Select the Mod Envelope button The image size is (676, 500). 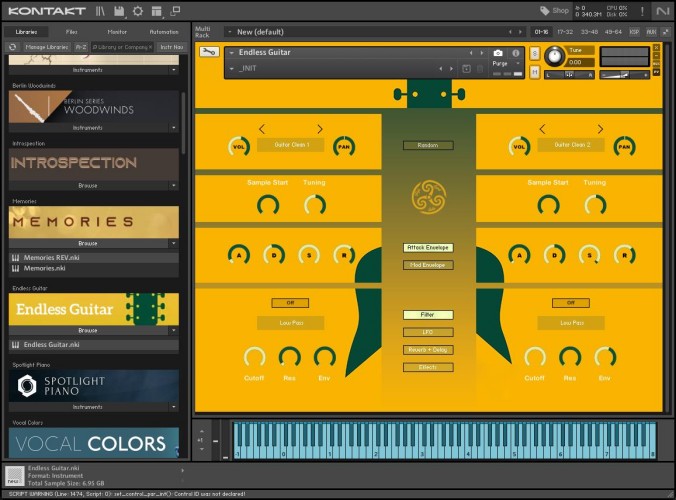coord(428,265)
